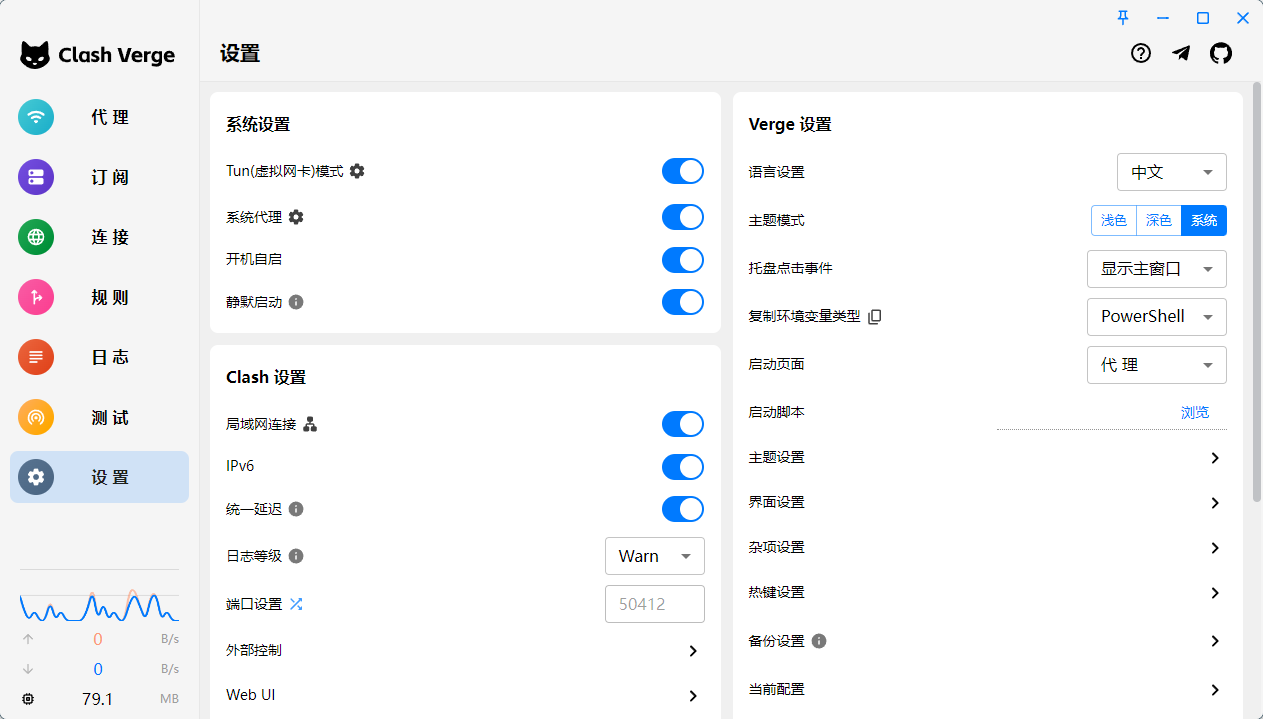Click info icon next to 日志等级
This screenshot has width=1263, height=719.
[296, 556]
